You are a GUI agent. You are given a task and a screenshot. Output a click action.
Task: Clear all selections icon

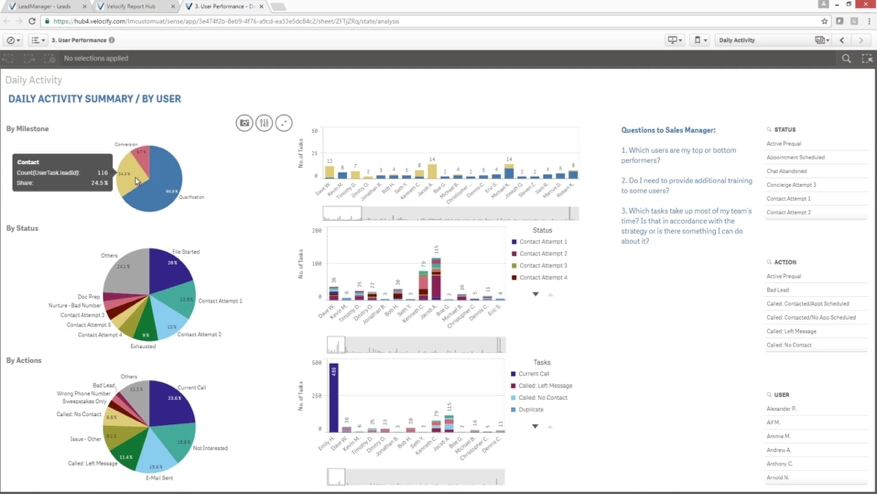click(50, 58)
